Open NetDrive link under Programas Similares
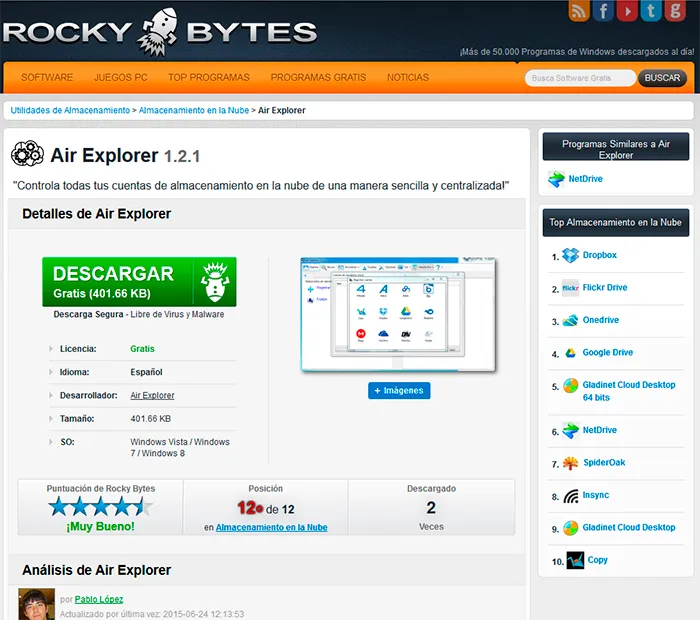Screen dimensions: 700x620 585,179
